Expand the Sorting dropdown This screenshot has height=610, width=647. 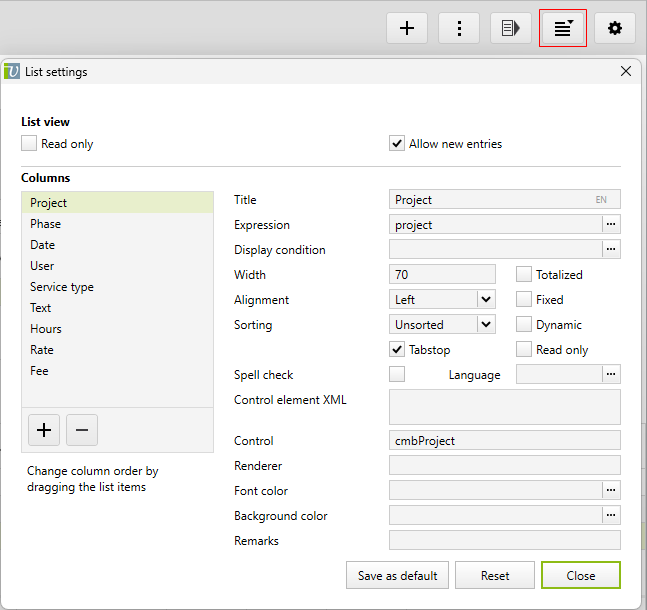[x=485, y=324]
